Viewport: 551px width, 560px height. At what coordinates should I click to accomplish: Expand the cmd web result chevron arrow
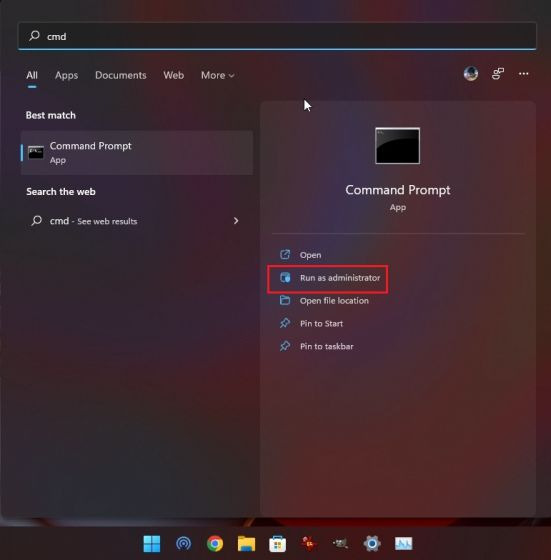pos(236,221)
